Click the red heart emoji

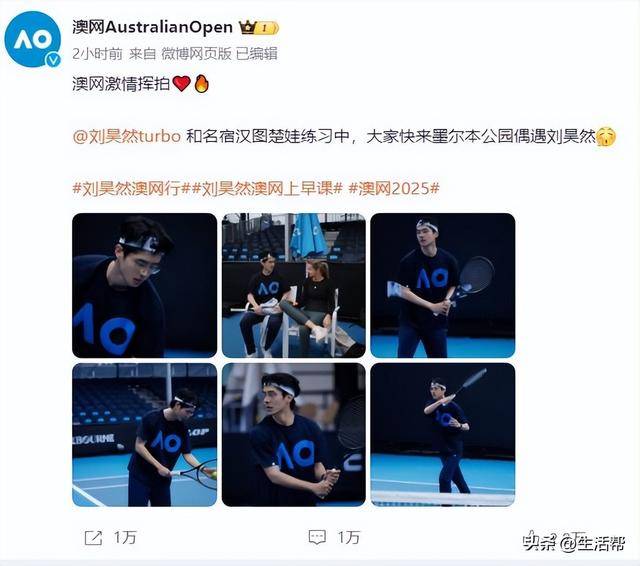coord(182,84)
